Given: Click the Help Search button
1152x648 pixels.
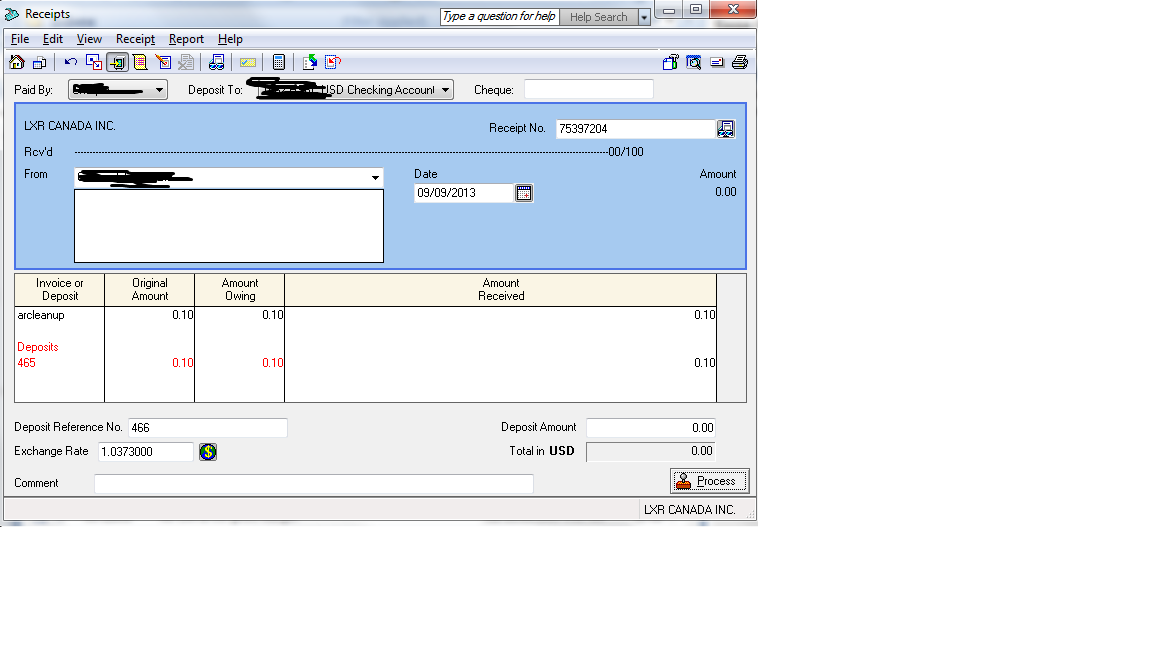Looking at the screenshot, I should pyautogui.click(x=599, y=17).
